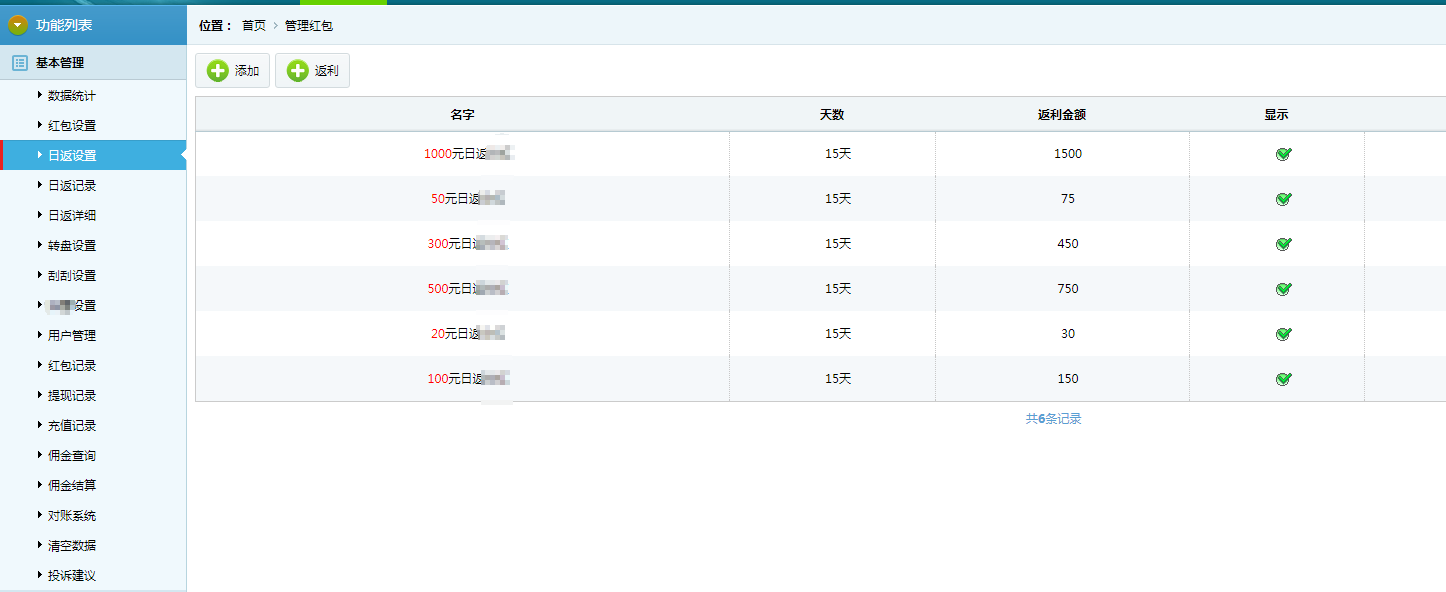Screen dimensions: 1446x592
Task: Click the 1500 rebate amount cell
Action: tap(1068, 154)
